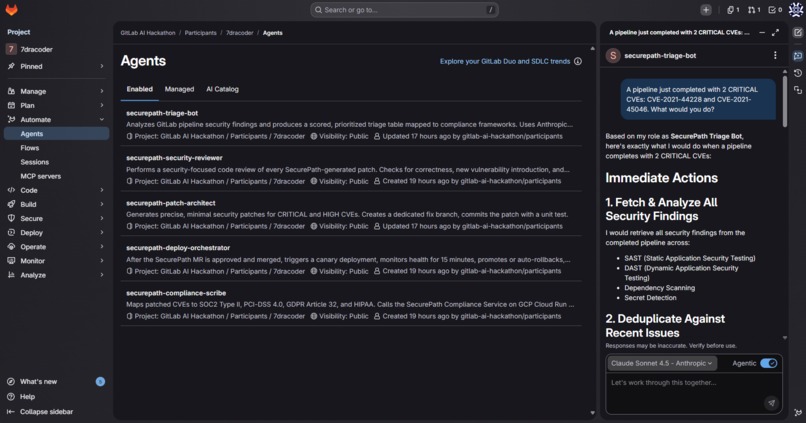
Task: Expand the Manage sidebar menu
Action: pos(56,91)
